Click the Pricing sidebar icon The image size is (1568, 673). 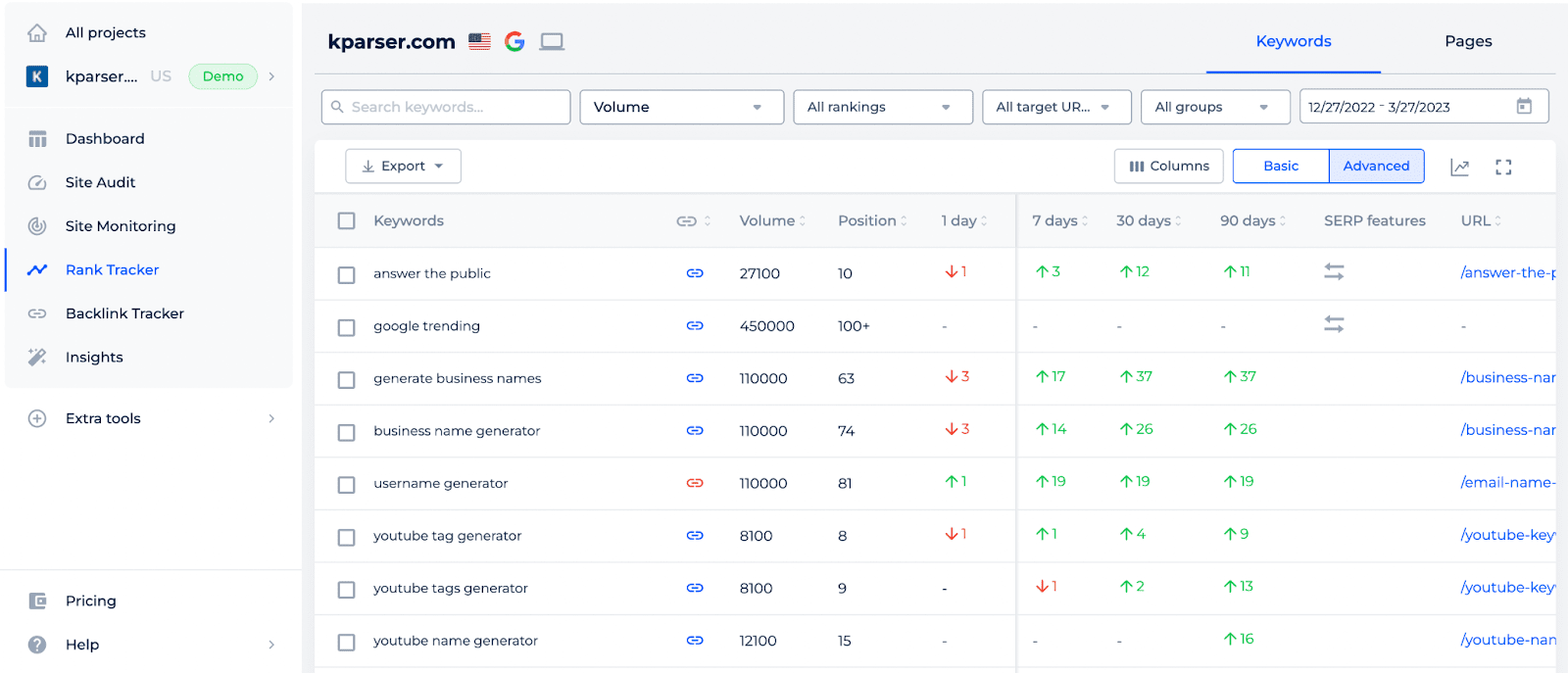pos(37,601)
